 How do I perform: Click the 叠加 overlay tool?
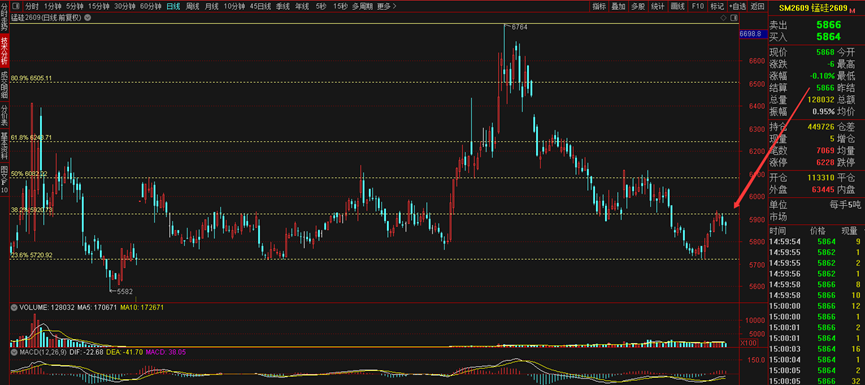click(x=619, y=7)
